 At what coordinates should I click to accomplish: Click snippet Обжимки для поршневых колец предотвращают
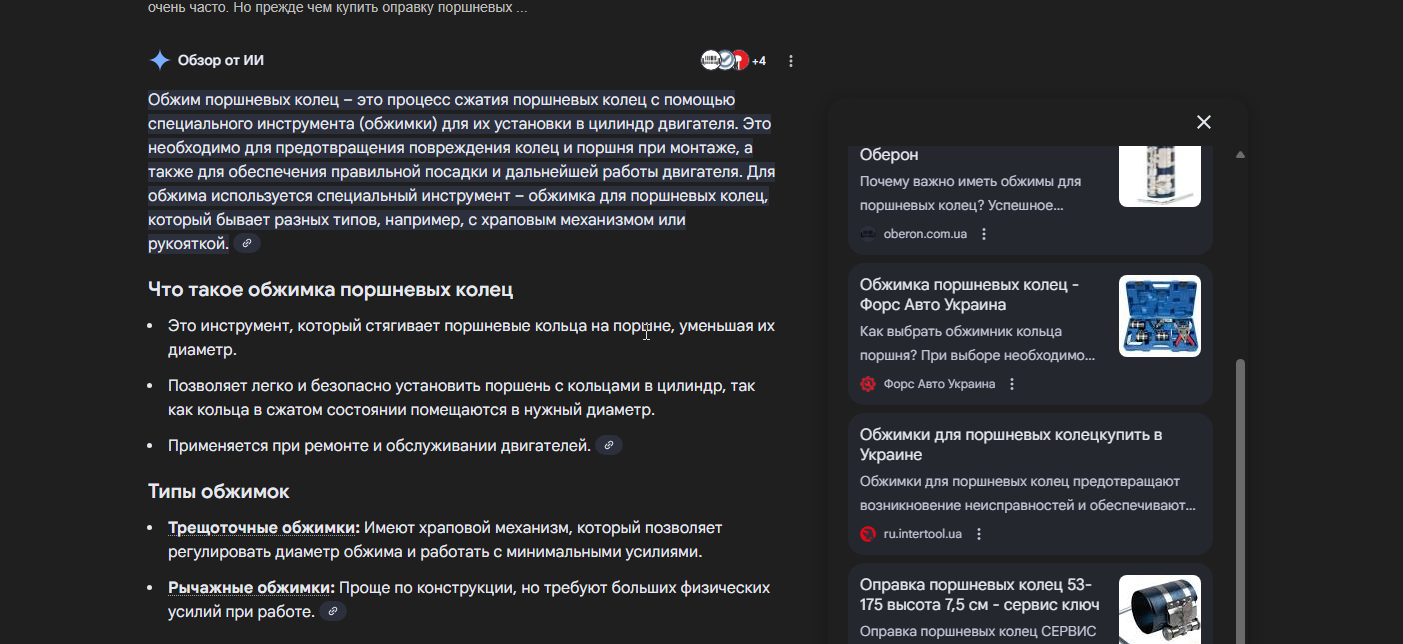pos(1028,493)
